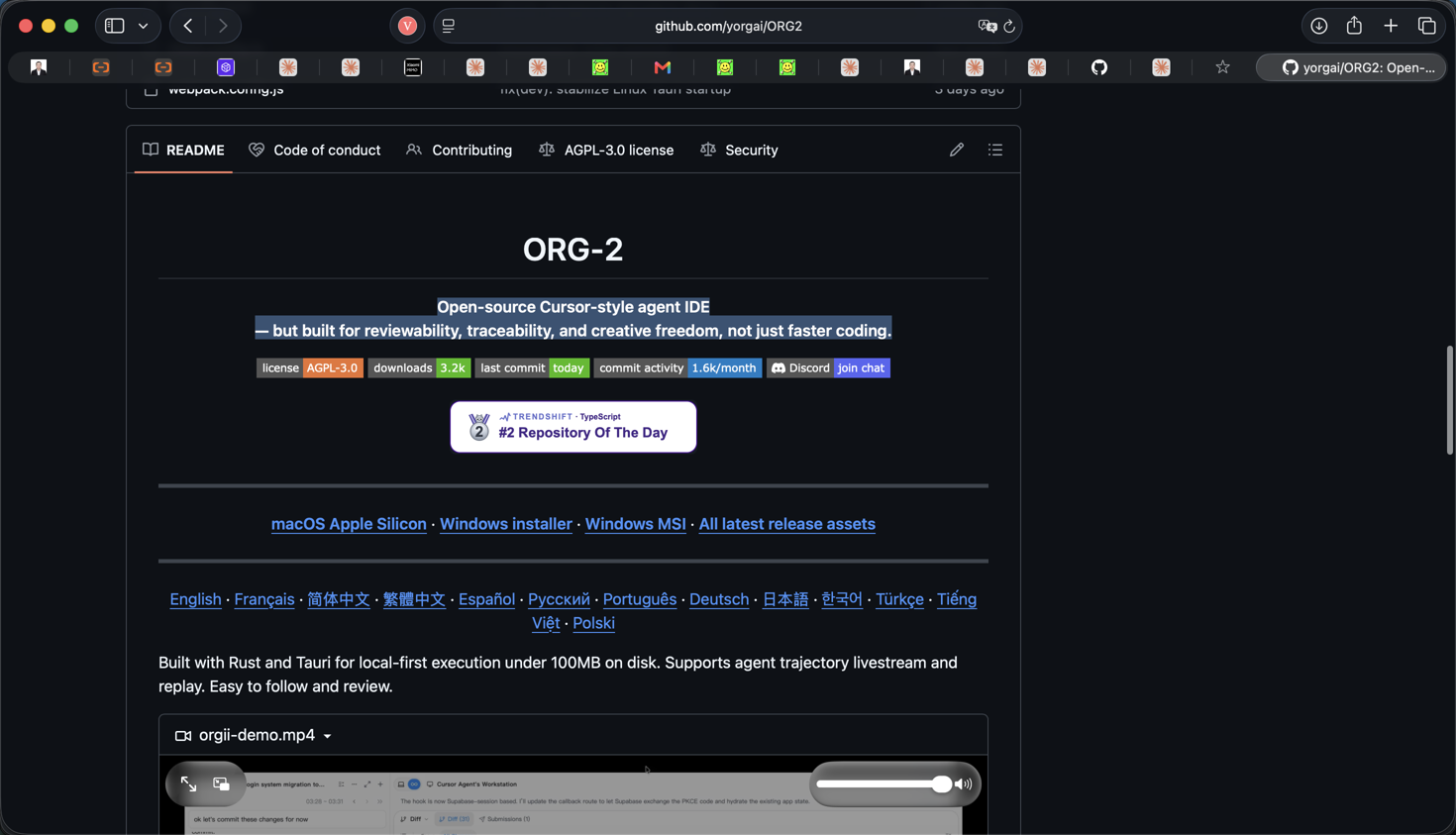
Task: Switch README to 繁體中文
Action: (414, 599)
